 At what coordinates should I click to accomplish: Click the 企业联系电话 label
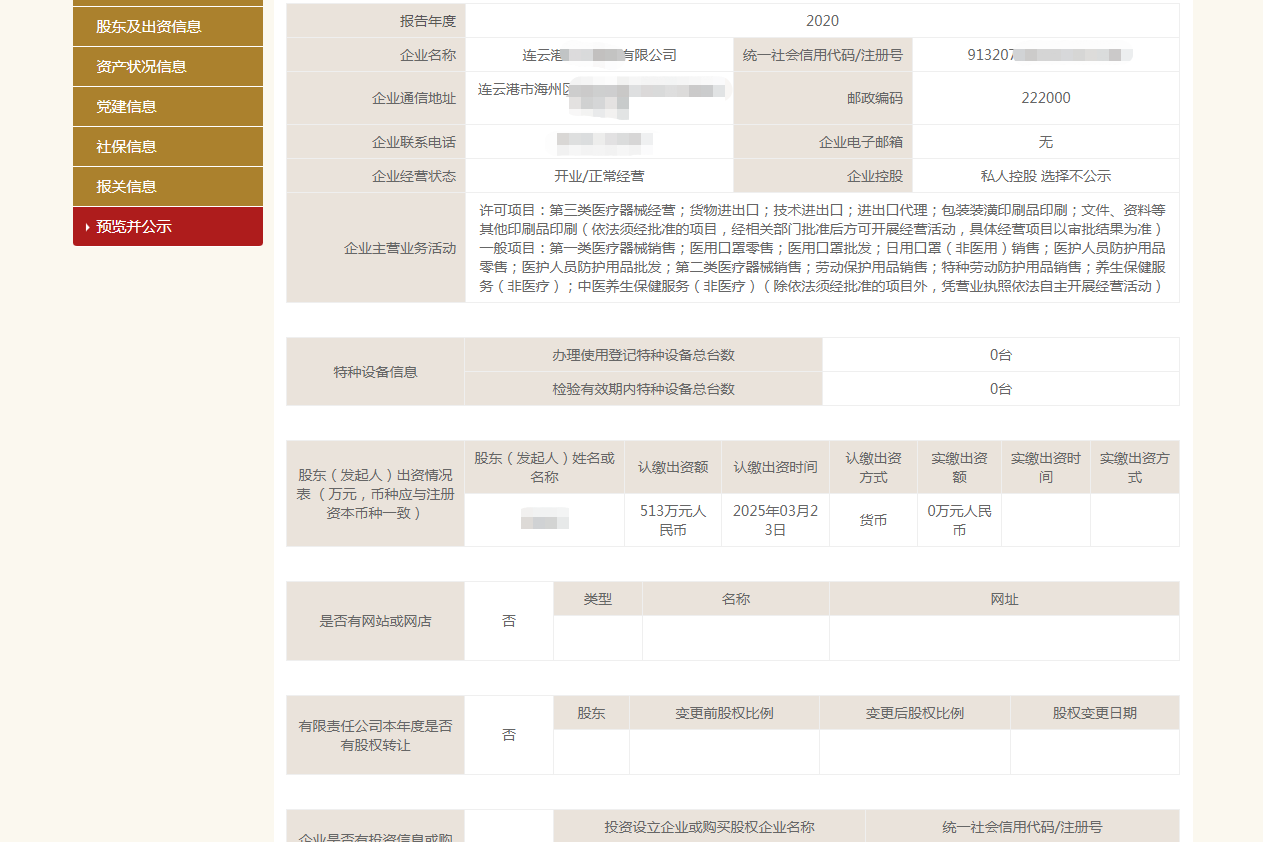click(x=376, y=142)
